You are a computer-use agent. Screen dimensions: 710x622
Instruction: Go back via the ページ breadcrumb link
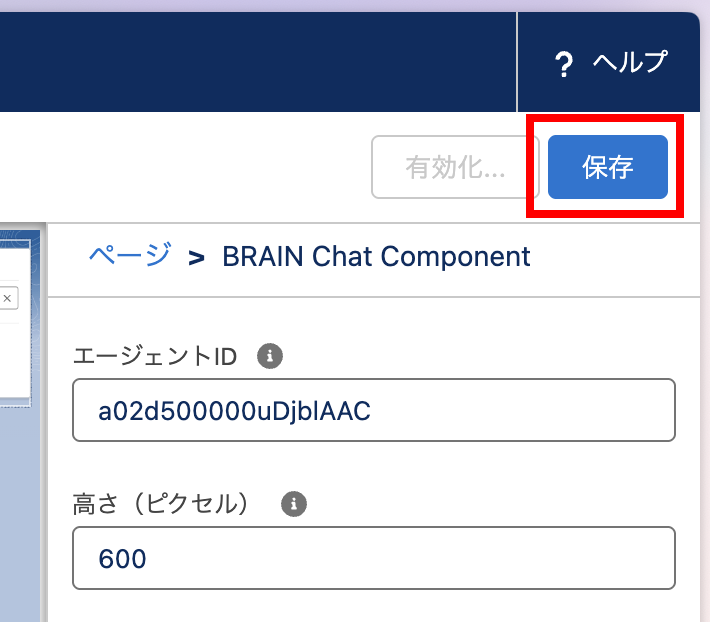[x=130, y=256]
